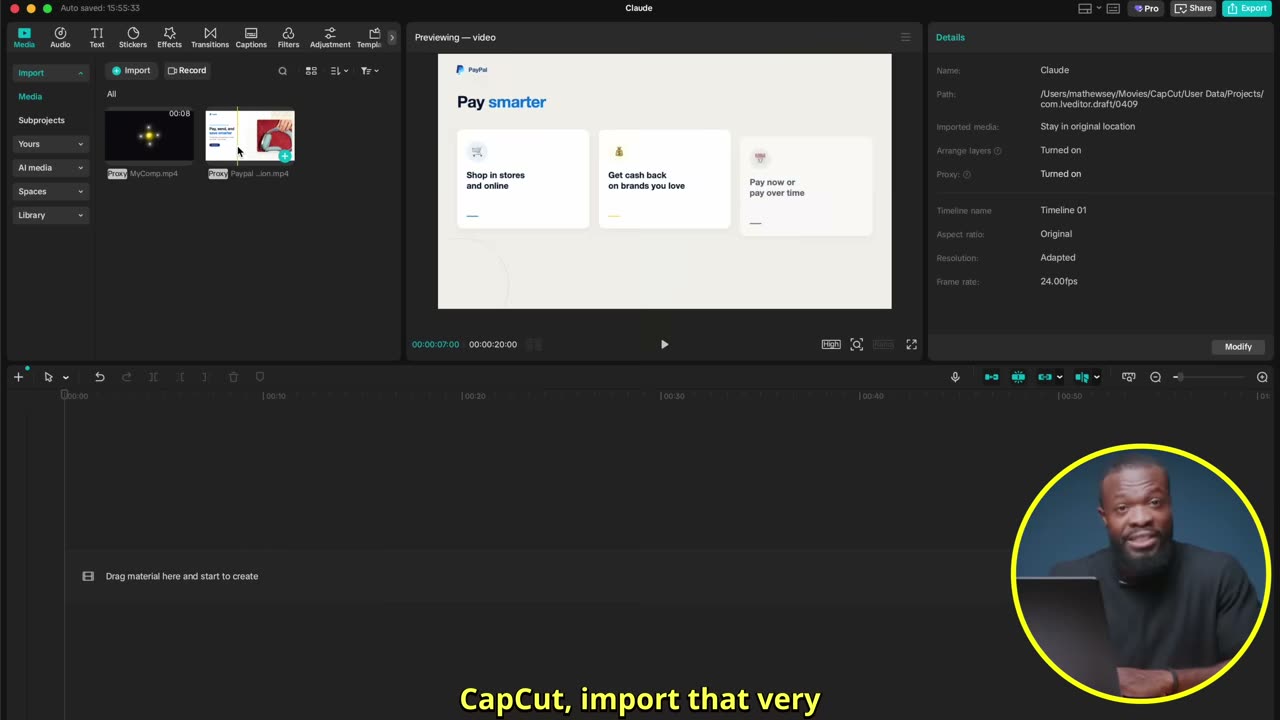The height and width of the screenshot is (720, 1280).
Task: Toggle preview axis
Action: 1082,377
